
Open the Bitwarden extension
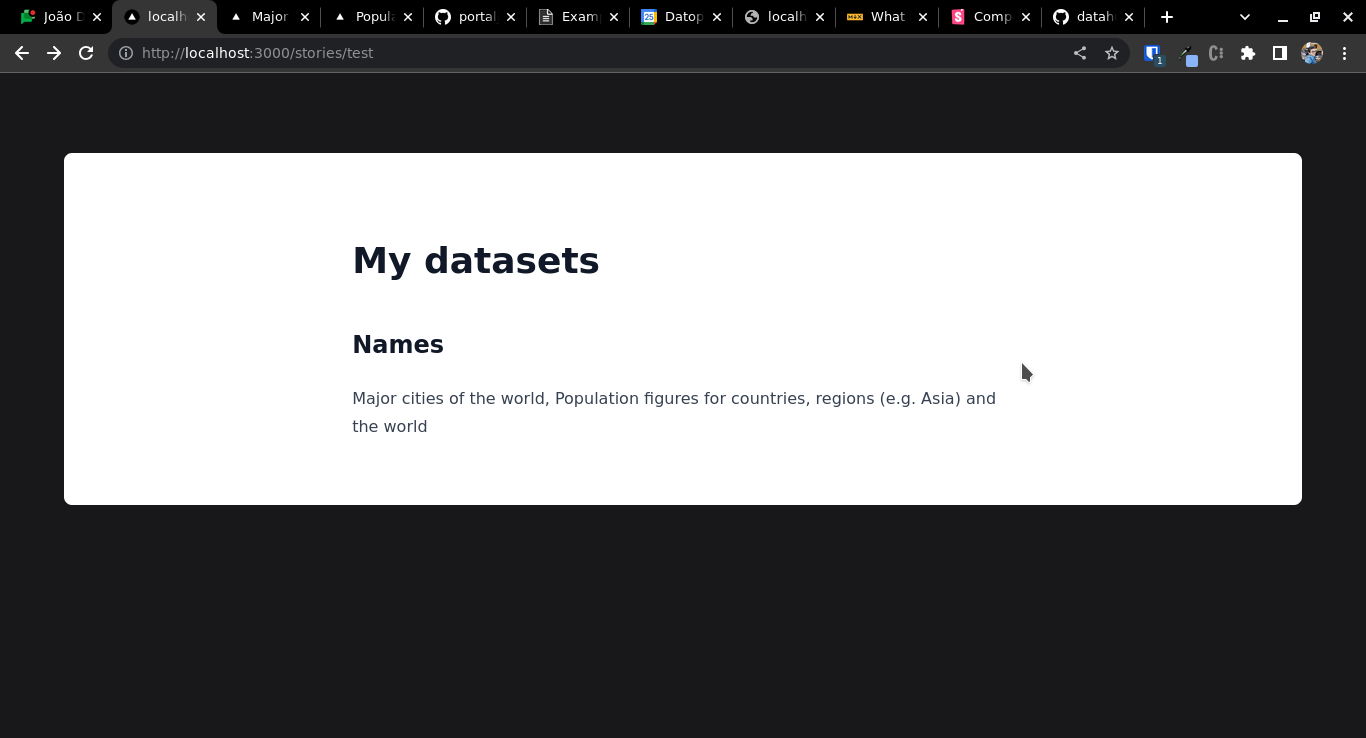pos(1152,53)
